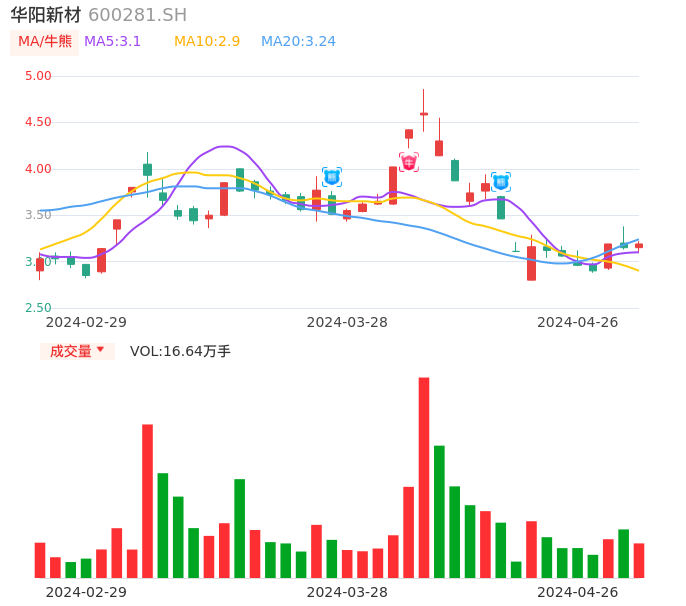Click the stock code 600281.SH

(x=137, y=15)
